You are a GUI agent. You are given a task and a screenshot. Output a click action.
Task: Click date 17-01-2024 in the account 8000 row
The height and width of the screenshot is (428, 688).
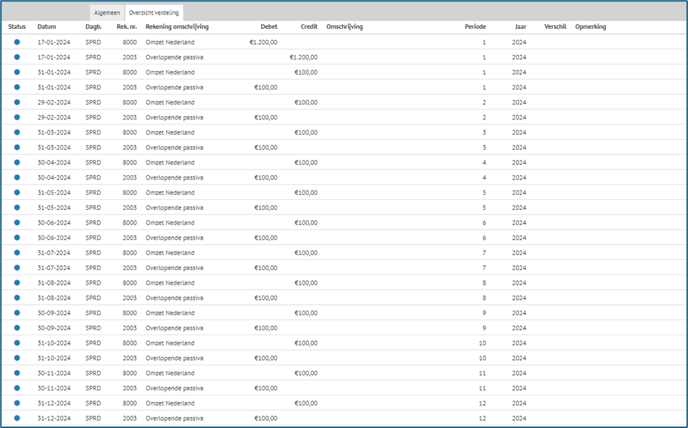pos(54,42)
